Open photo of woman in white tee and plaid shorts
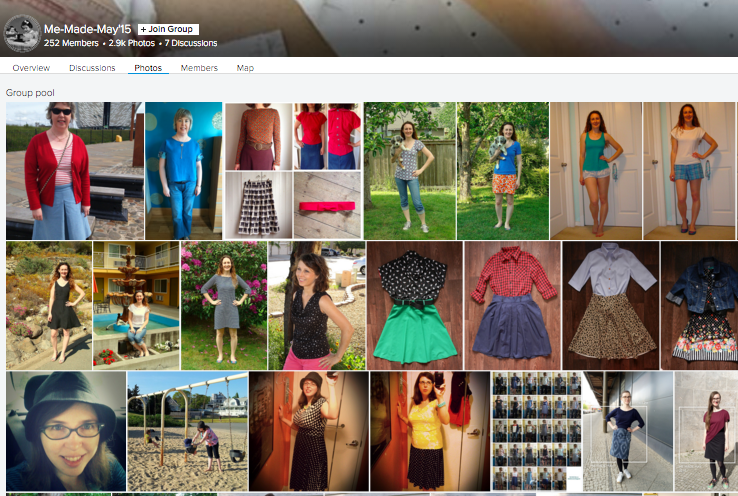Viewport: 738px width, 496px height. coord(689,171)
